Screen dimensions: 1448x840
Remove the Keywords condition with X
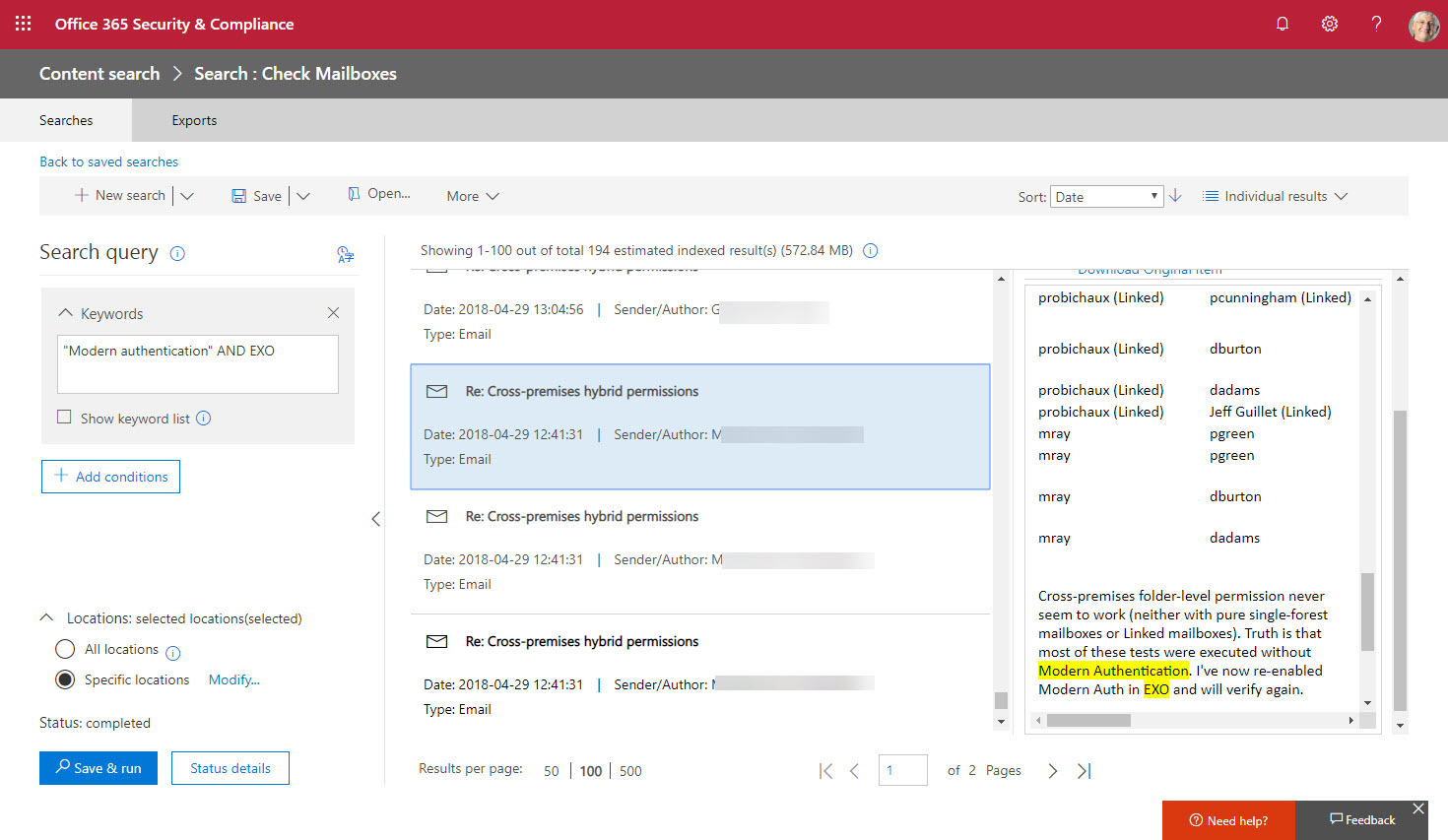point(333,313)
